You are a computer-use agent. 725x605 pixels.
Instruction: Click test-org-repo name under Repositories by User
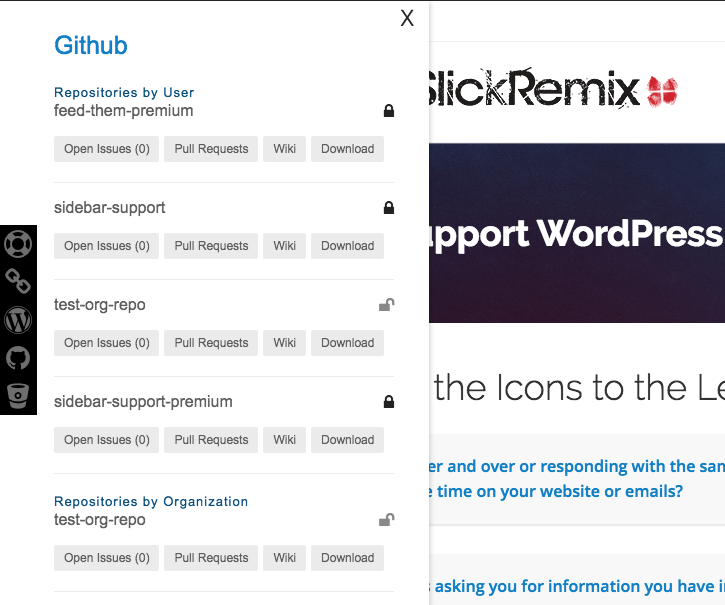coord(100,305)
